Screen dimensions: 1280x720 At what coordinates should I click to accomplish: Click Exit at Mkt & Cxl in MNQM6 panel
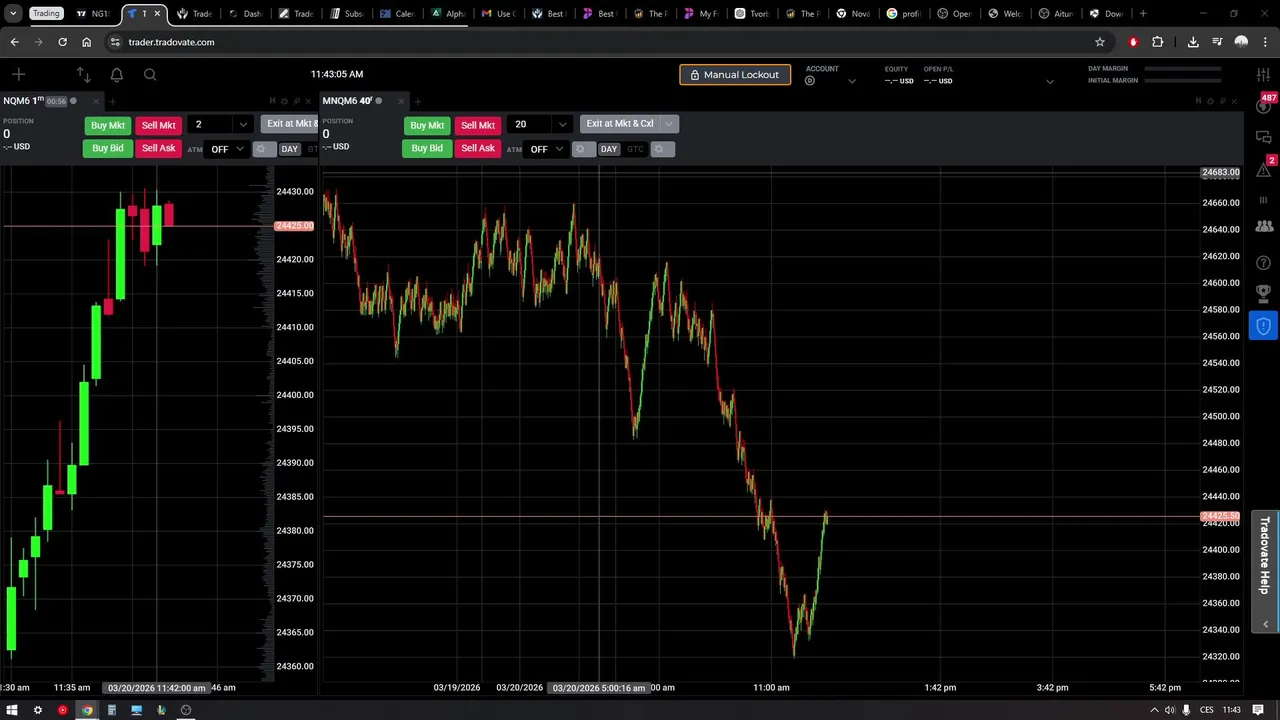[620, 124]
